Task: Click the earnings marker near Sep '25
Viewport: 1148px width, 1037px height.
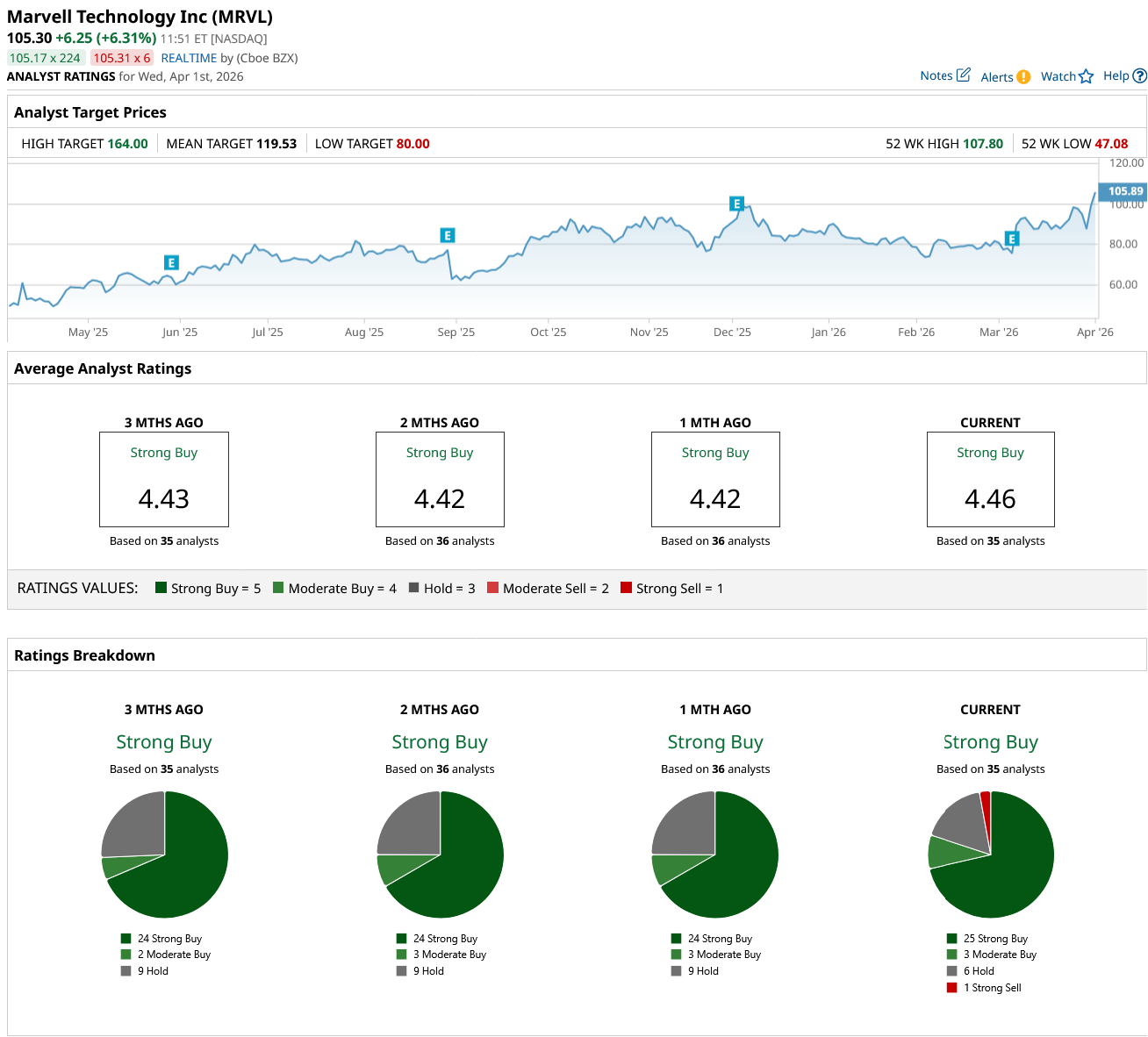Action: (447, 235)
